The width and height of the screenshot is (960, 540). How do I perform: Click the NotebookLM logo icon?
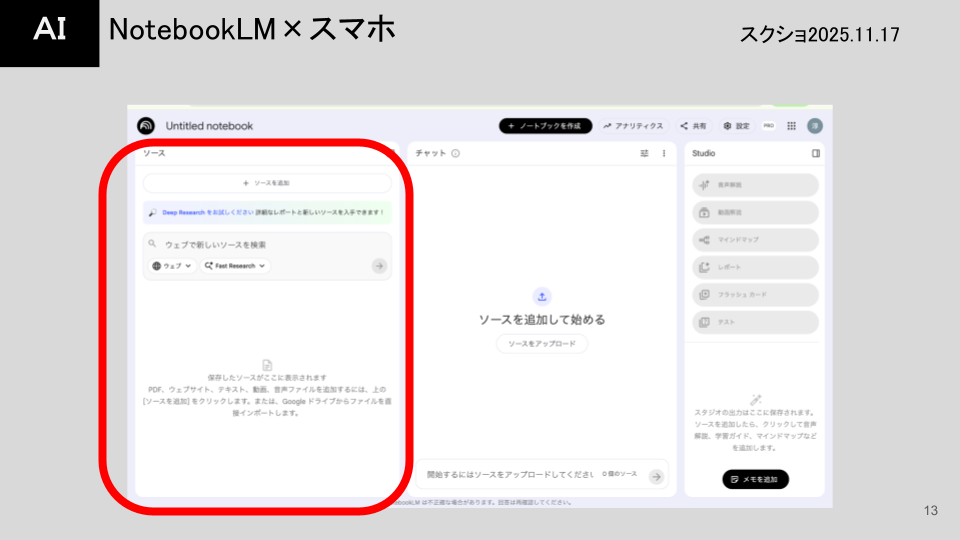(x=146, y=126)
